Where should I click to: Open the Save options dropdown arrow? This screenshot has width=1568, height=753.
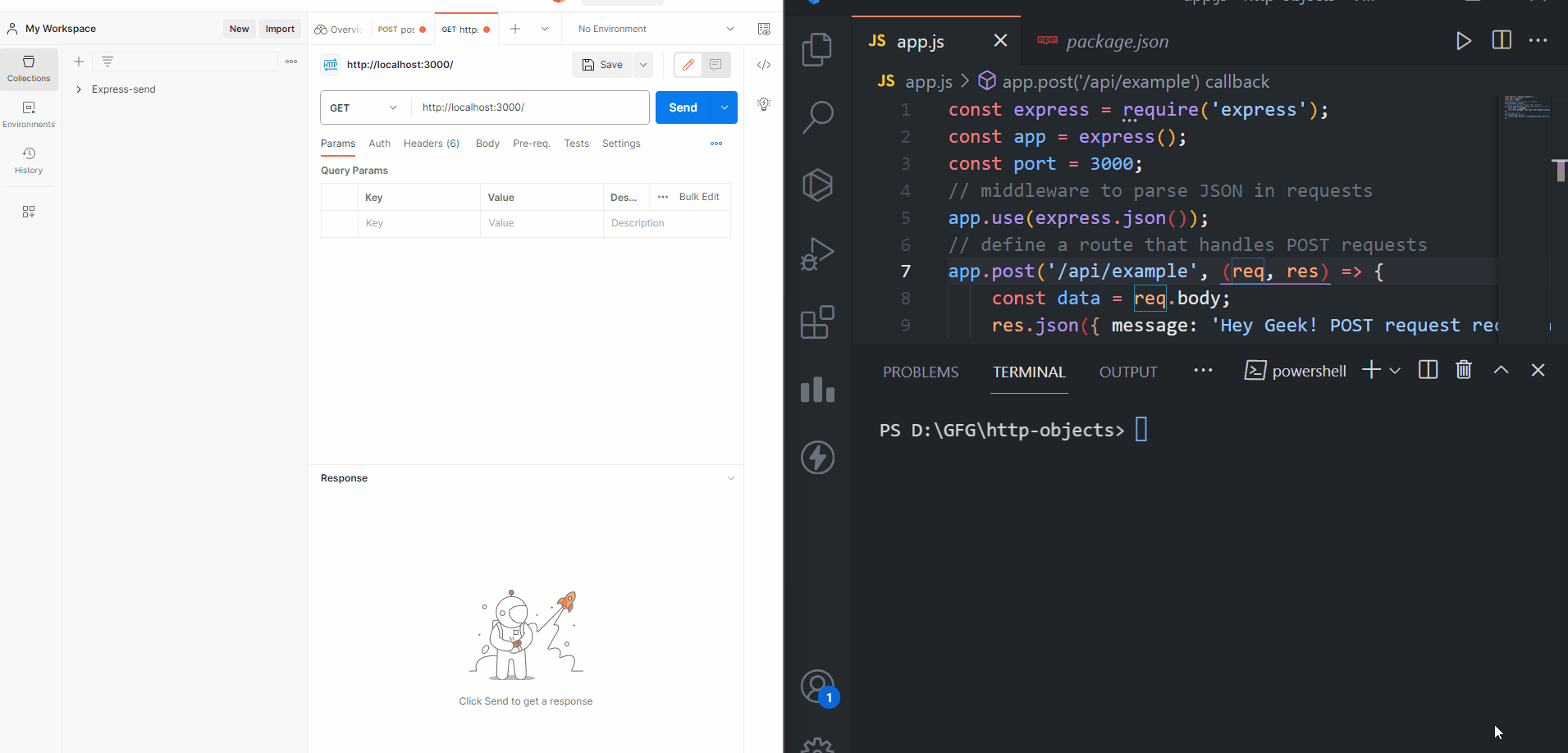(643, 65)
